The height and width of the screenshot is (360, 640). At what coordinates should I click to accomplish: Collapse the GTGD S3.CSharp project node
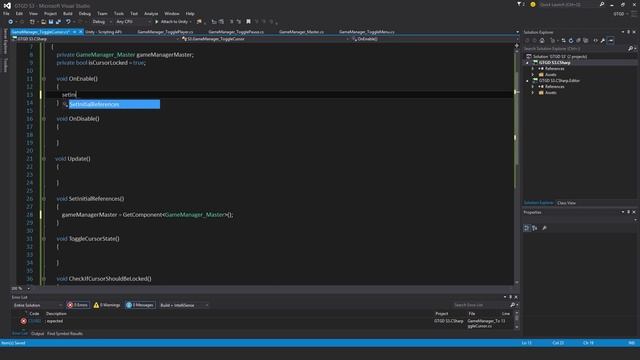tap(527, 63)
